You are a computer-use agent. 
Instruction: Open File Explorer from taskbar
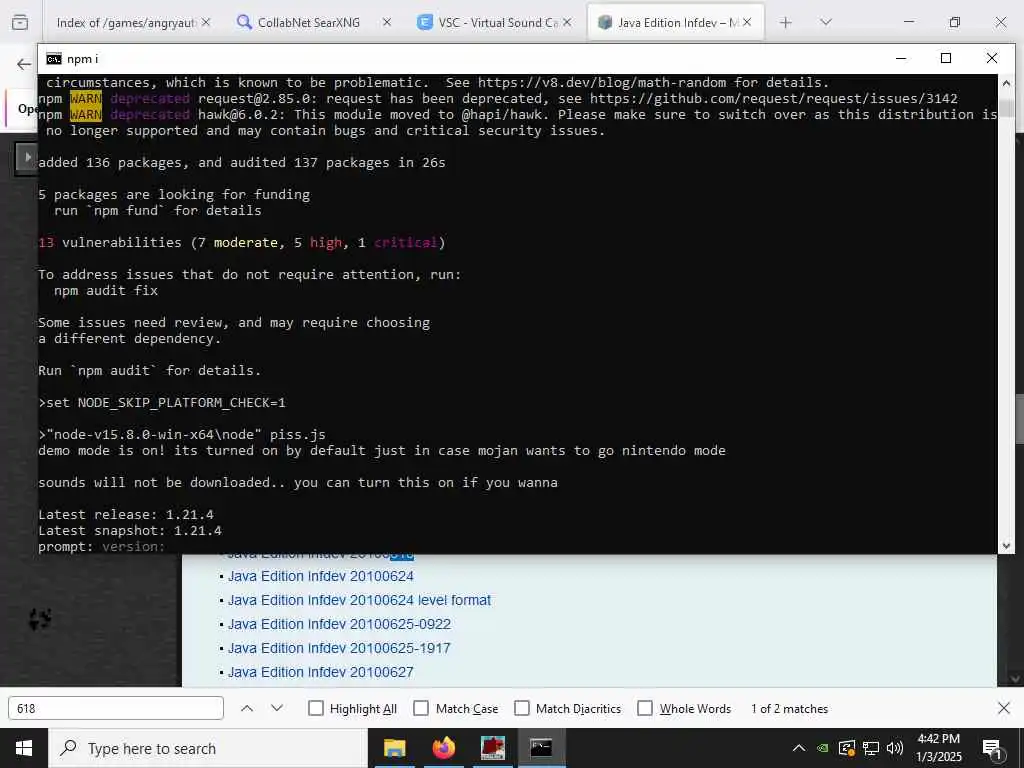(x=394, y=748)
